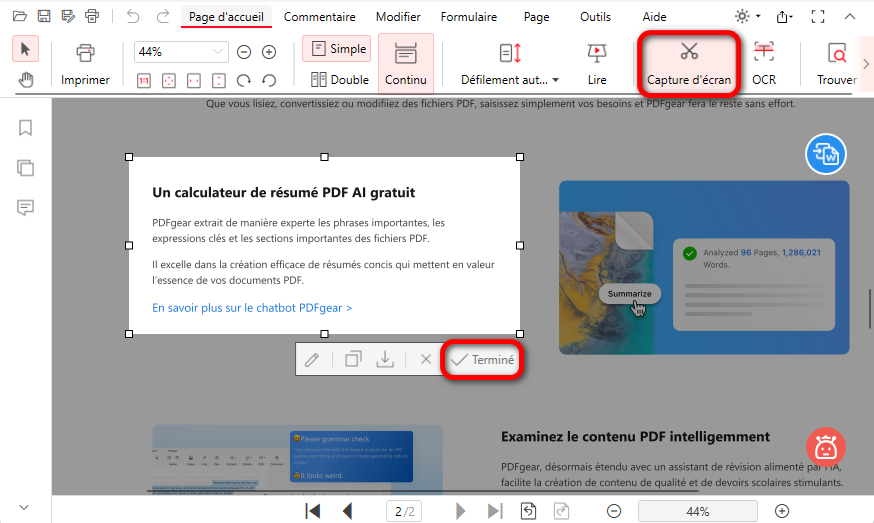Screen dimensions: 874x523
Task: Undo the last action
Action: [133, 17]
